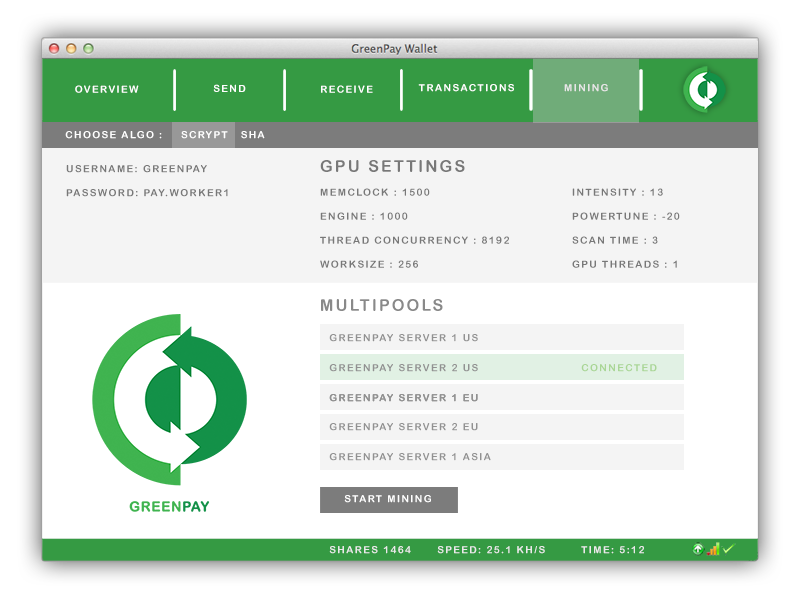This screenshot has width=800, height=600.
Task: Click the Worksize : 256 setting
Action: pos(369,264)
